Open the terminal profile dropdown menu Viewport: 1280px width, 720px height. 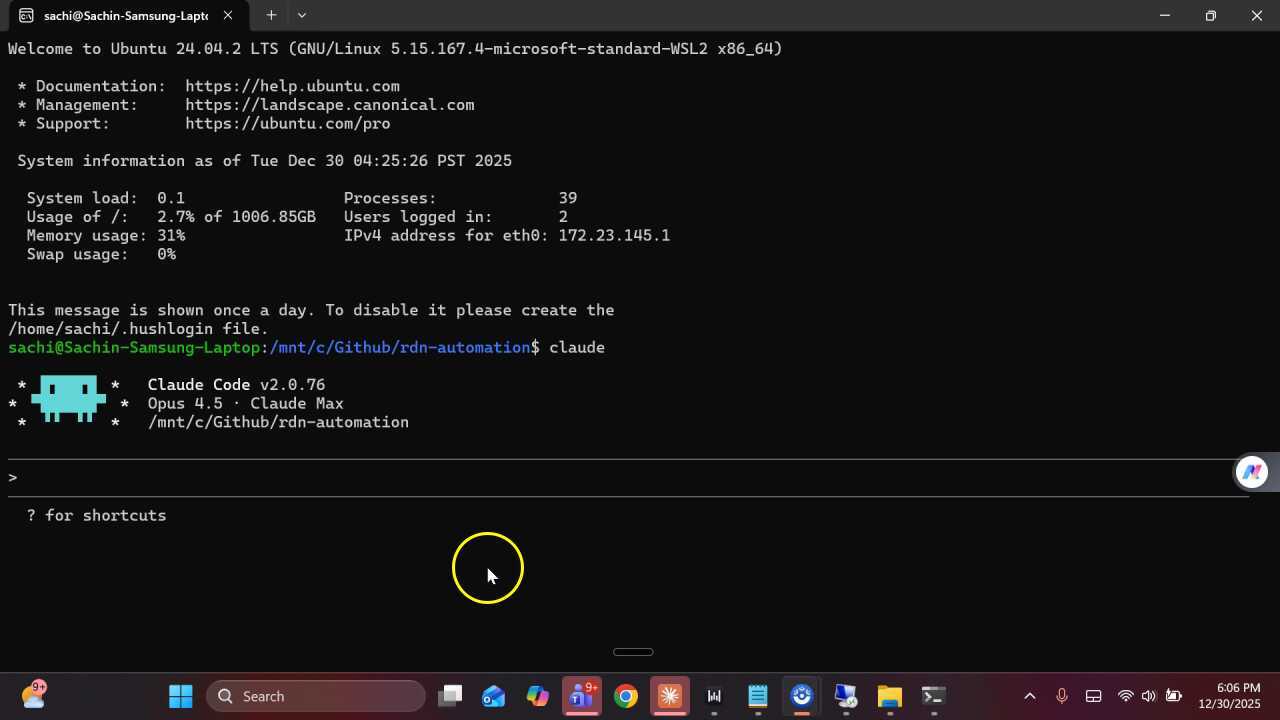[x=302, y=15]
